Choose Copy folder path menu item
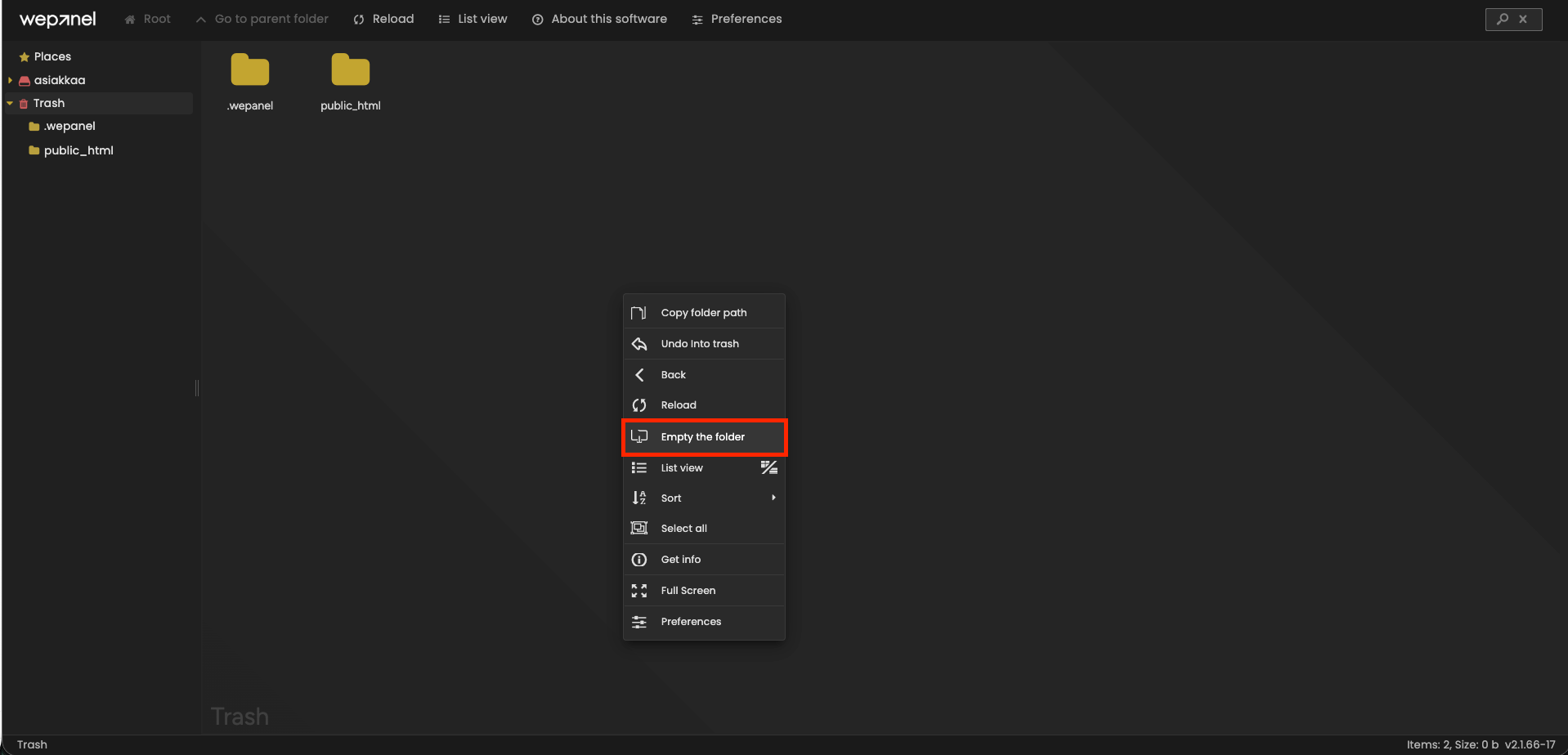This screenshot has width=1568, height=755. (704, 313)
